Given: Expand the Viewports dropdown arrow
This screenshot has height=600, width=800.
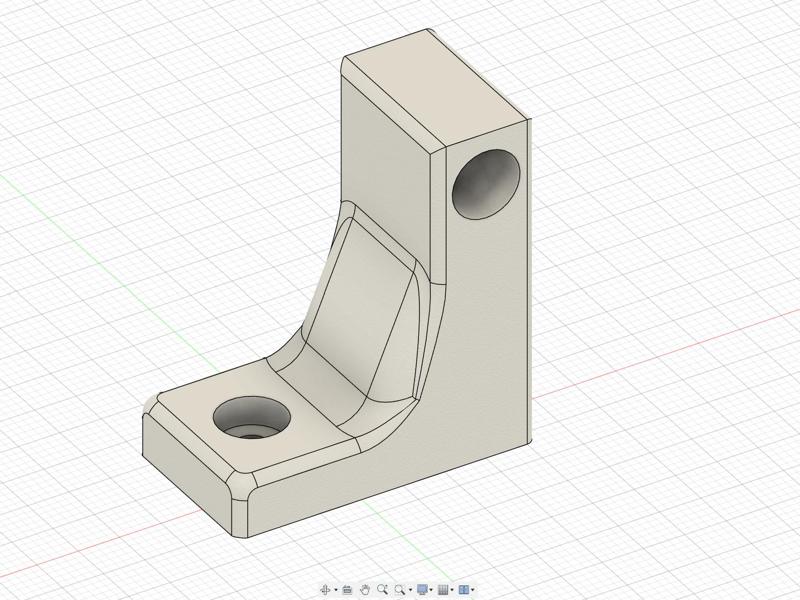Looking at the screenshot, I should (x=473, y=588).
